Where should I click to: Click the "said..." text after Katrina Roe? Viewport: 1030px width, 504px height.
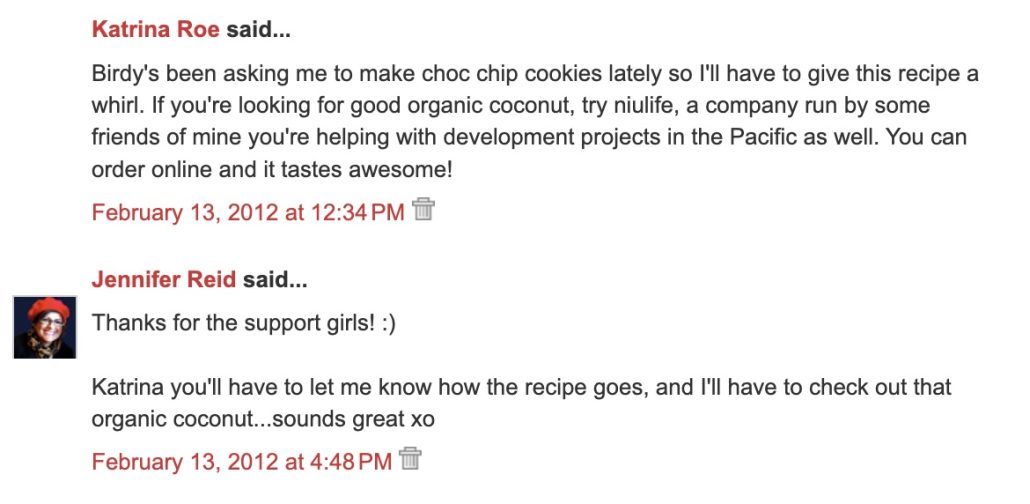click(258, 29)
